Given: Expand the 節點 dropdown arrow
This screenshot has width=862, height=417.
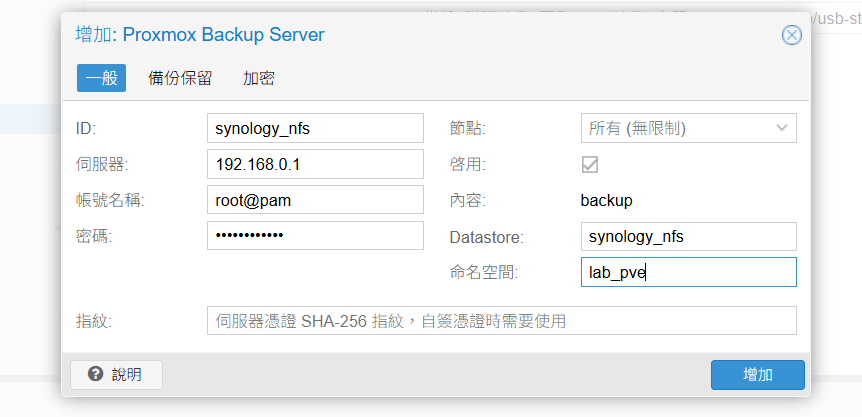Looking at the screenshot, I should pyautogui.click(x=781, y=128).
